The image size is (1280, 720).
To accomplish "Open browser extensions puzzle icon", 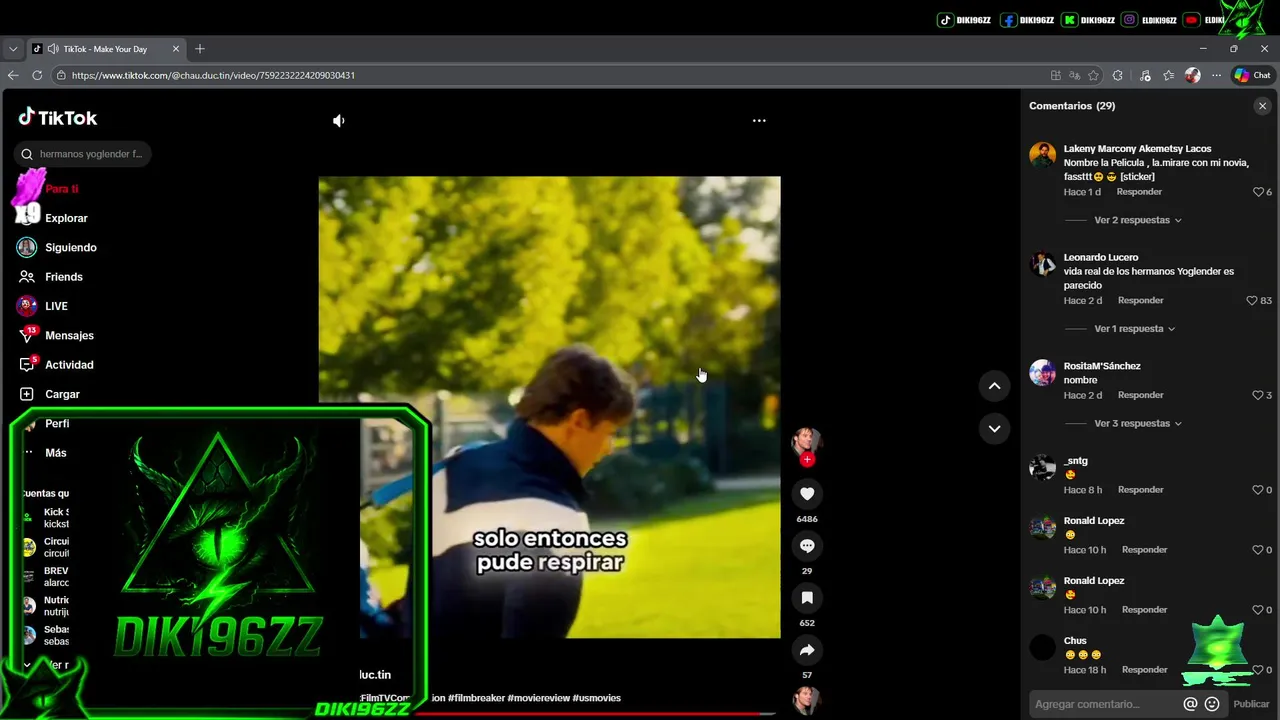I will 1117,75.
